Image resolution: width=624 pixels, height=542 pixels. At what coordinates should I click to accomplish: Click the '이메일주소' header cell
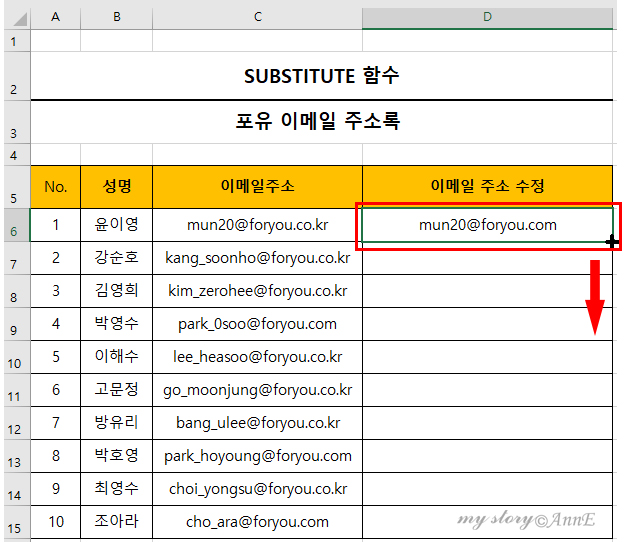pyautogui.click(x=257, y=187)
